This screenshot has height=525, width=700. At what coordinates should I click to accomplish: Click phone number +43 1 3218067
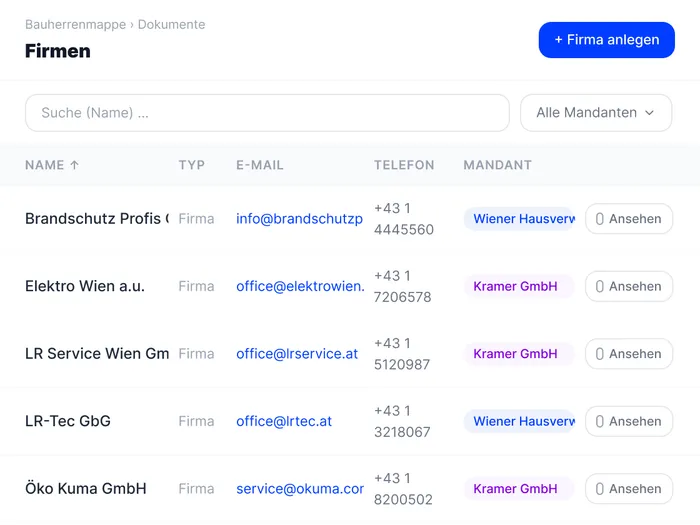tap(402, 421)
